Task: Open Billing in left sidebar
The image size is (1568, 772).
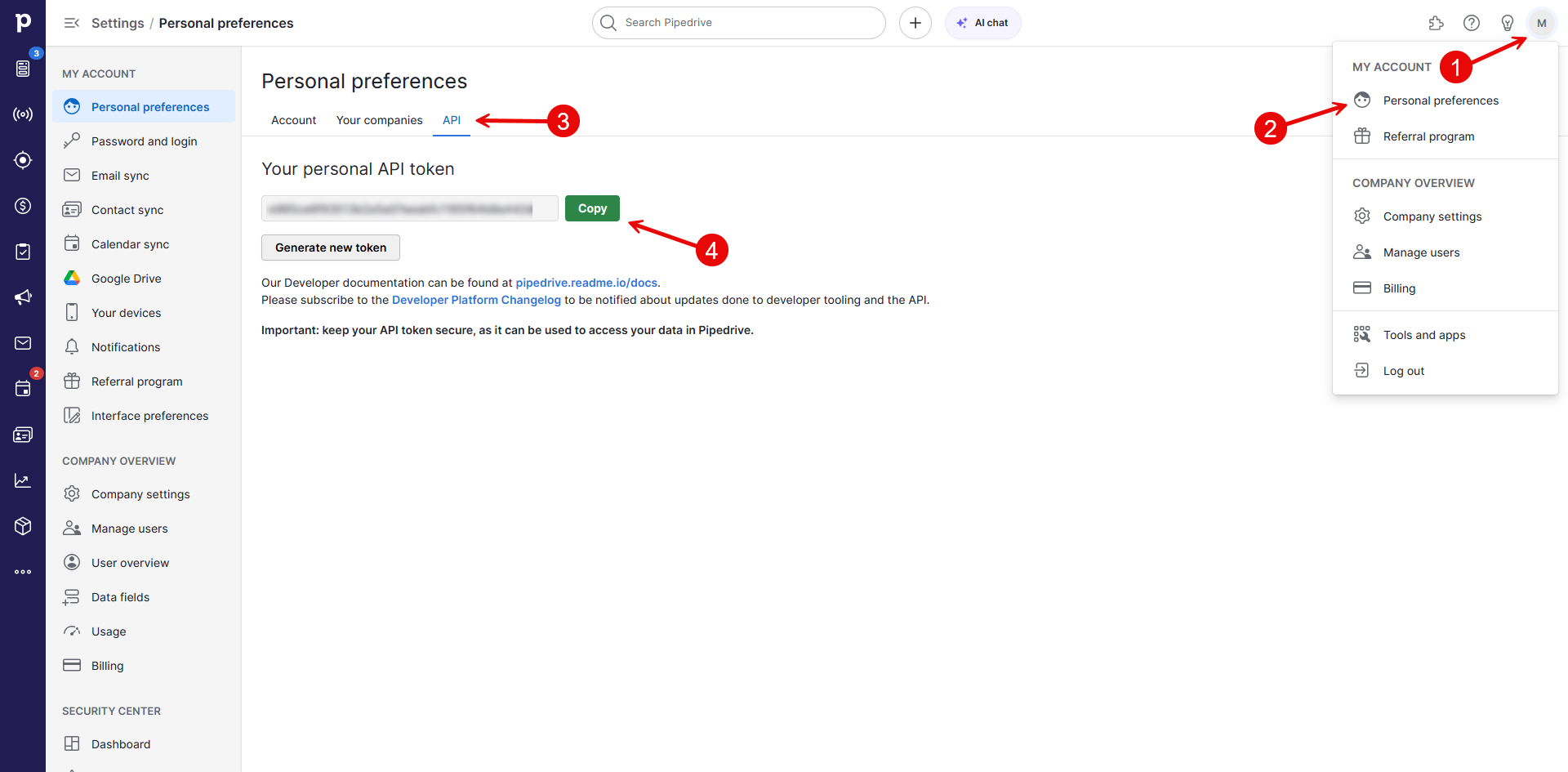Action: coord(144,666)
